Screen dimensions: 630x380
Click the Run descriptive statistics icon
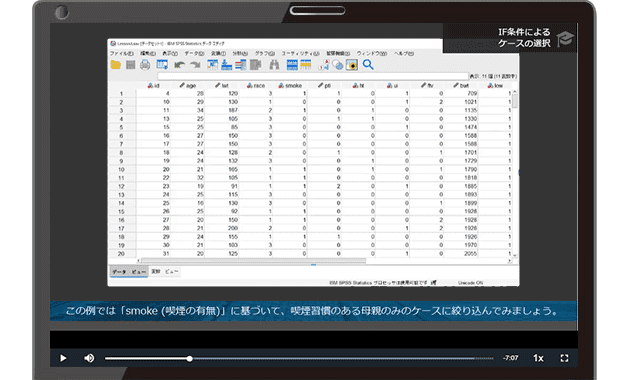(x=255, y=65)
